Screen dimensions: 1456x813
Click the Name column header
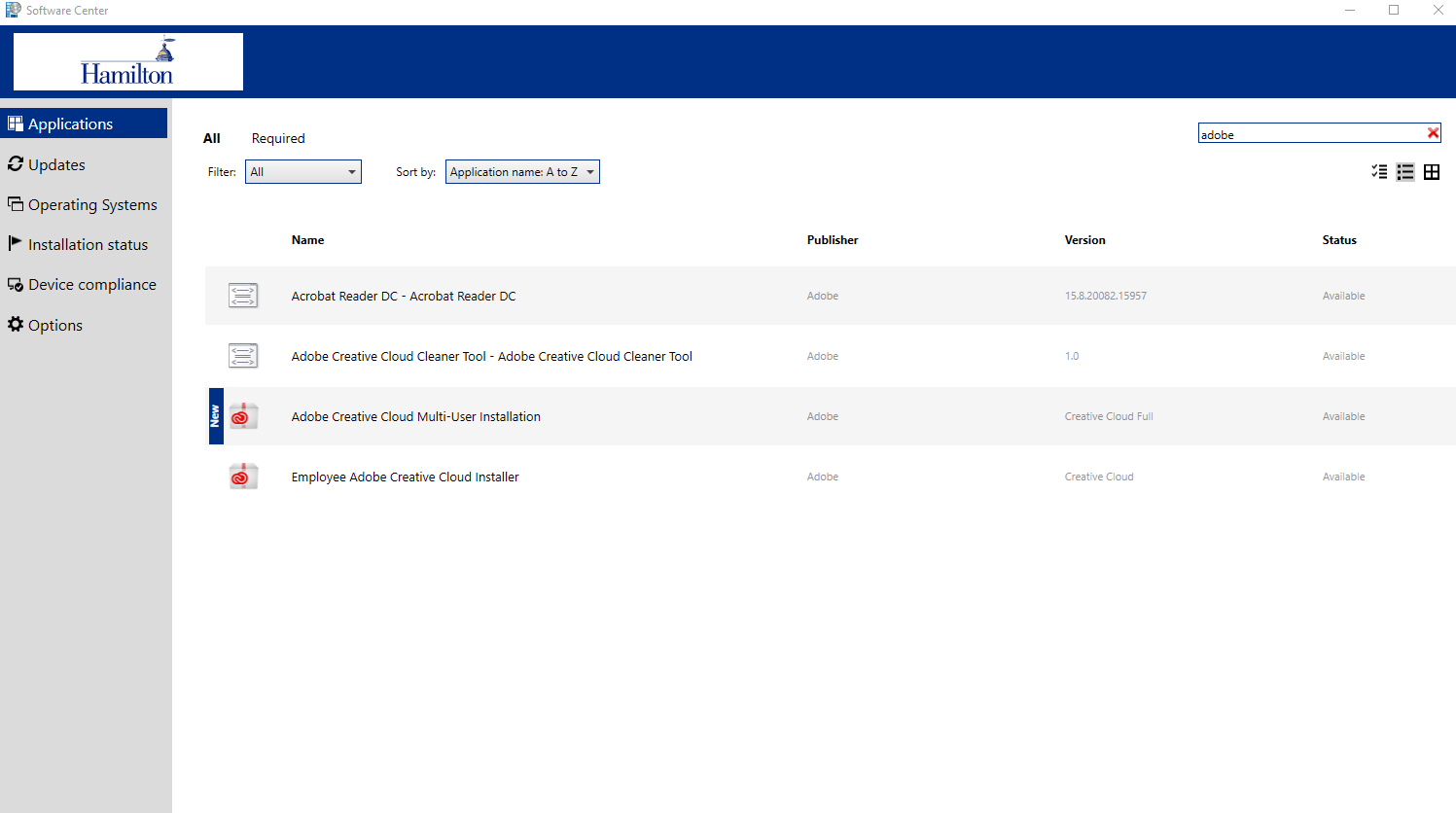point(308,240)
